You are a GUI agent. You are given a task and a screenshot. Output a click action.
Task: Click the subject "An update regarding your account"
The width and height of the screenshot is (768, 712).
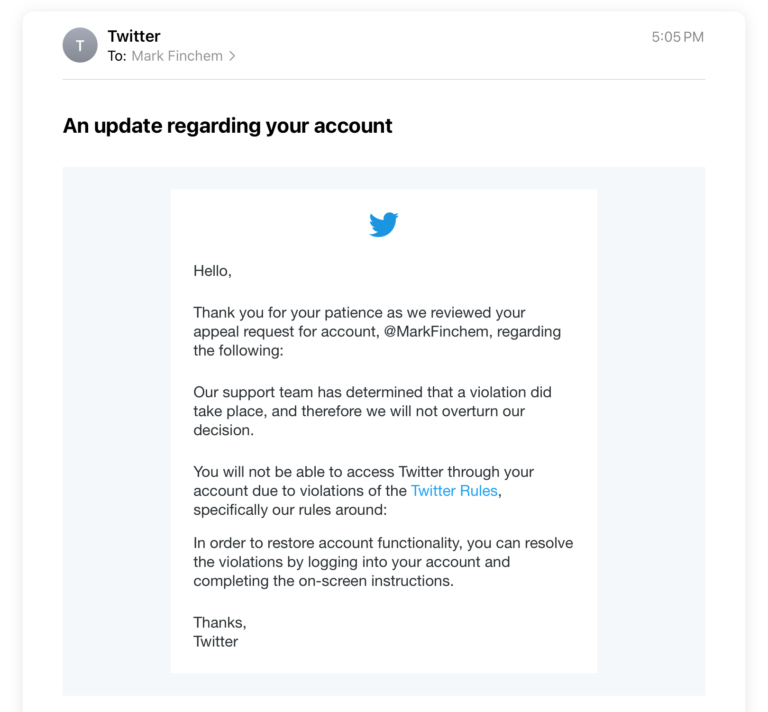[227, 126]
